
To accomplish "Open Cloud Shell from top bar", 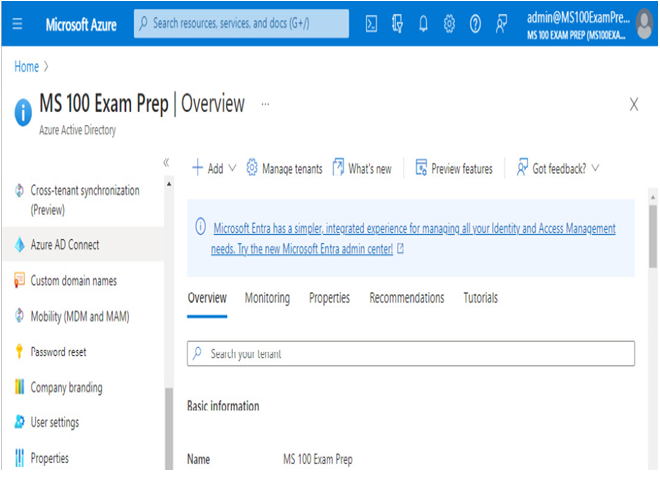I will click(x=371, y=24).
